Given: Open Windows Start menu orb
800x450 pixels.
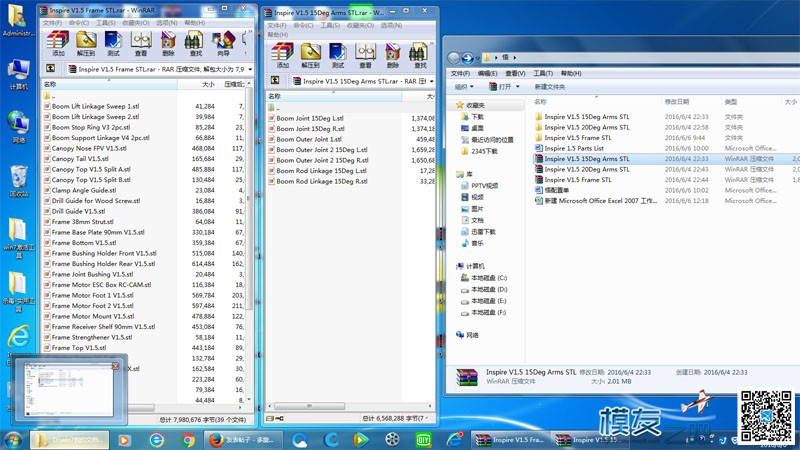Looking at the screenshot, I should coord(13,440).
